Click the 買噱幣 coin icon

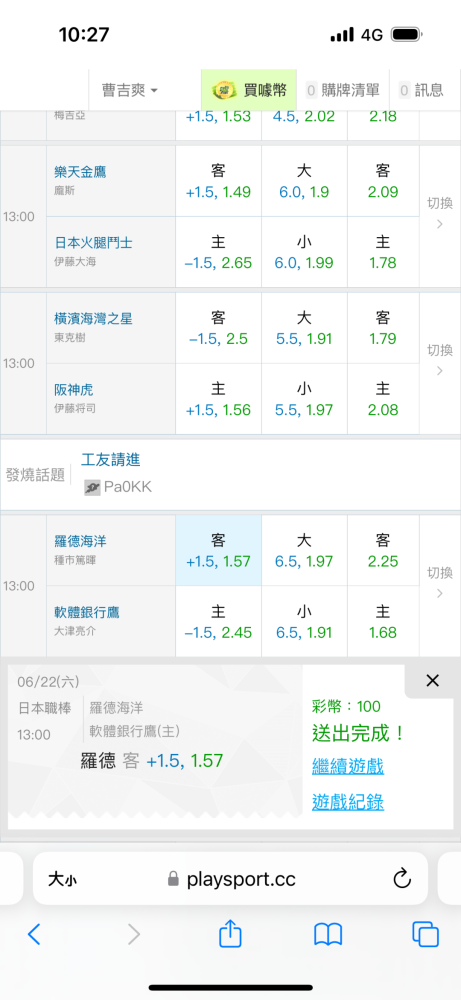(222, 90)
